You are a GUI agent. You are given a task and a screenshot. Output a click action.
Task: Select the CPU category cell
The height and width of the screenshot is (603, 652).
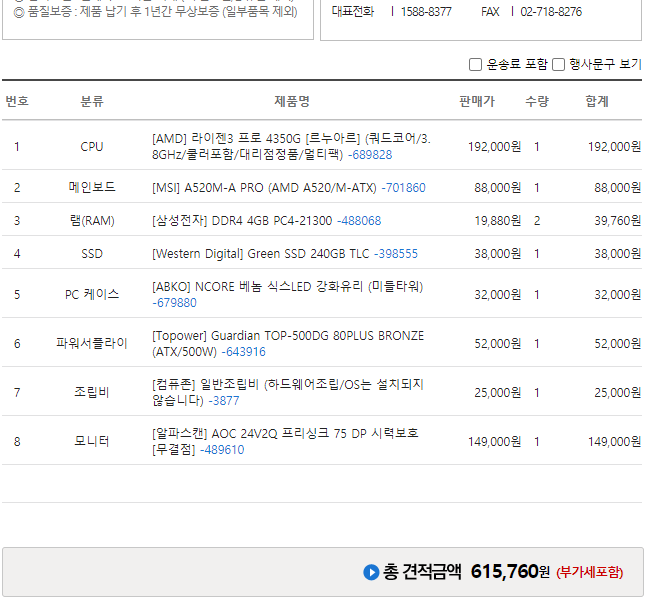(x=92, y=147)
